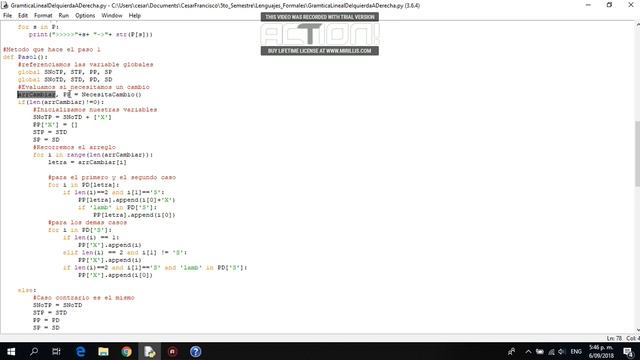Click line 'global SNoTP, STP, PP, SP'
640x360 pixels.
tap(64, 72)
